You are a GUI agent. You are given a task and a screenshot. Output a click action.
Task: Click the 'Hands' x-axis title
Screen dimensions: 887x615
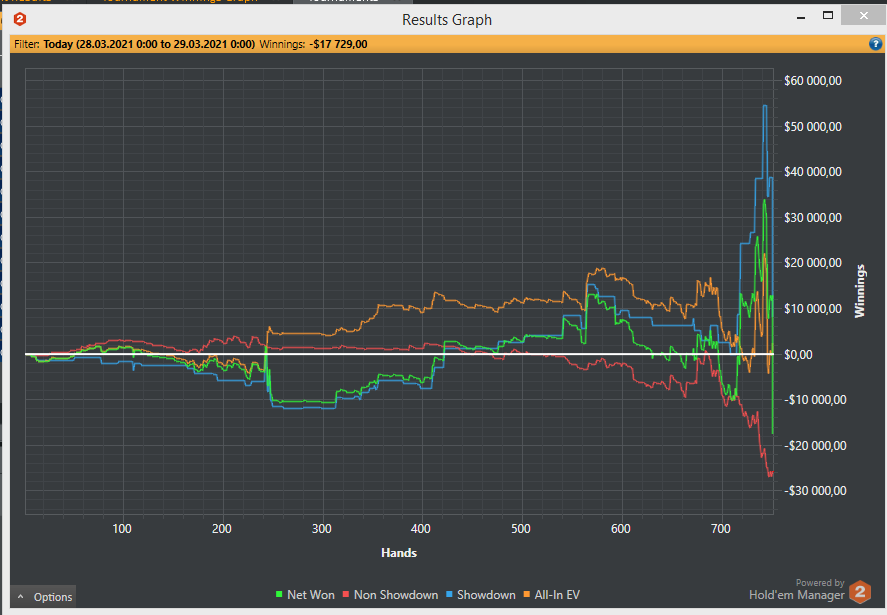click(399, 553)
